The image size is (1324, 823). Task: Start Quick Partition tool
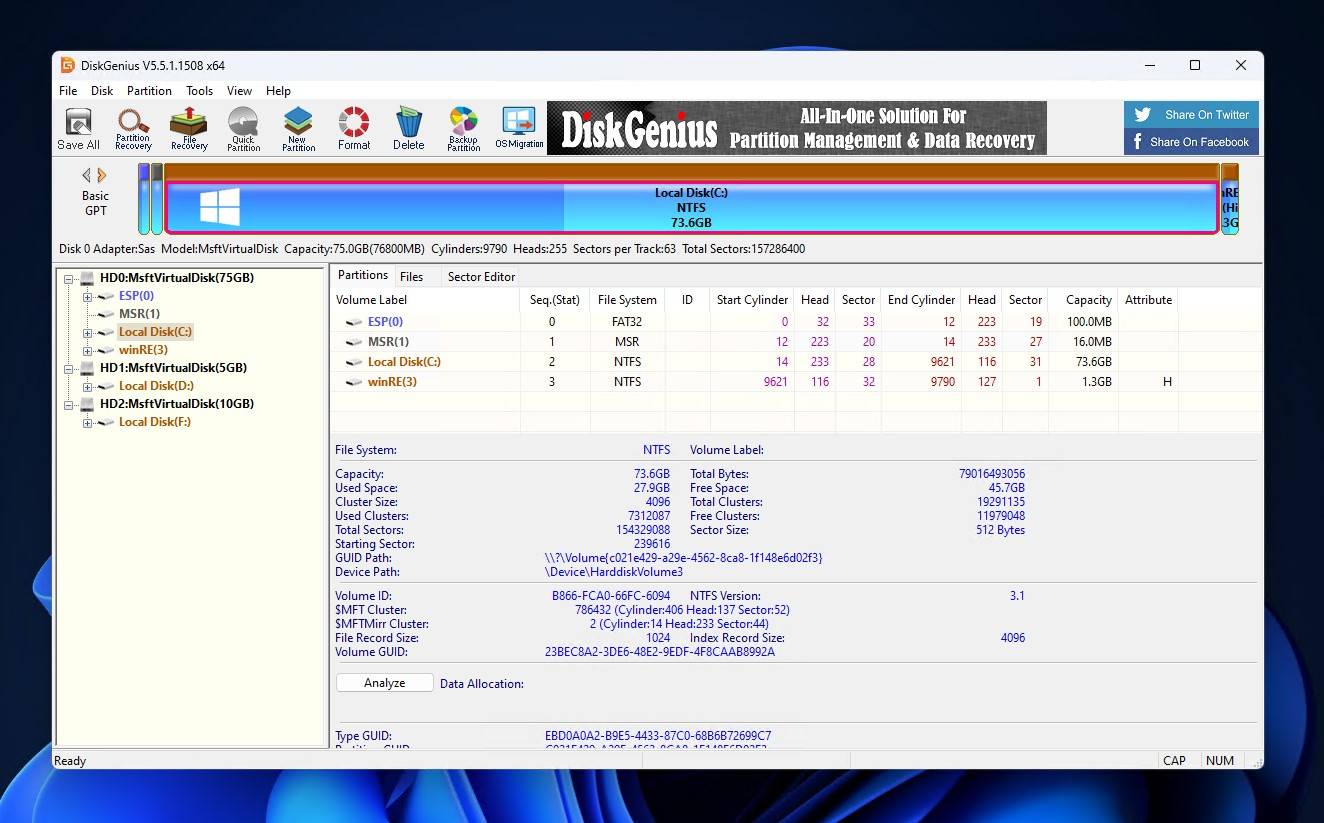(x=243, y=129)
